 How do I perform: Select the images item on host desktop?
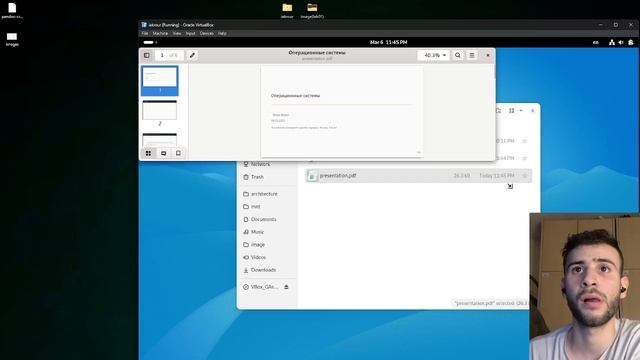click(x=12, y=40)
